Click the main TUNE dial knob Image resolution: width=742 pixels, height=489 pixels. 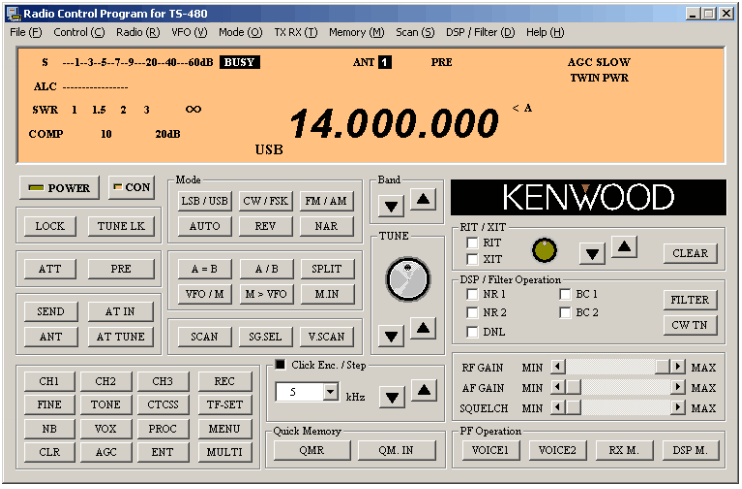click(x=407, y=279)
